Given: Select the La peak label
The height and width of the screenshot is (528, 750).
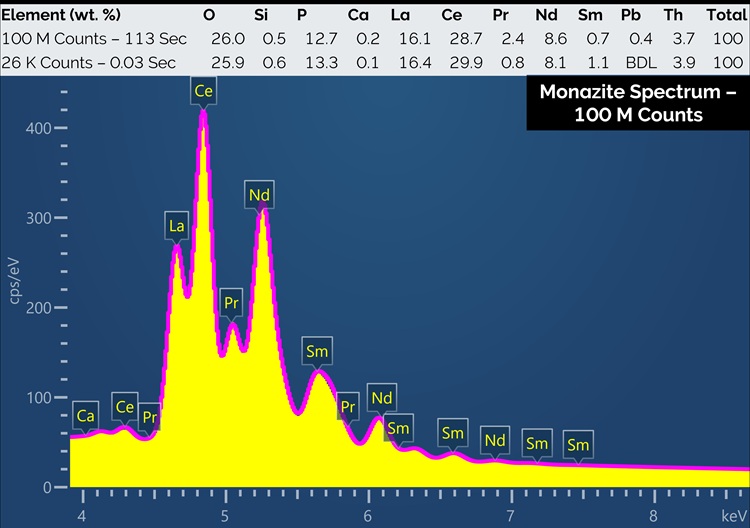Looking at the screenshot, I should 177,226.
